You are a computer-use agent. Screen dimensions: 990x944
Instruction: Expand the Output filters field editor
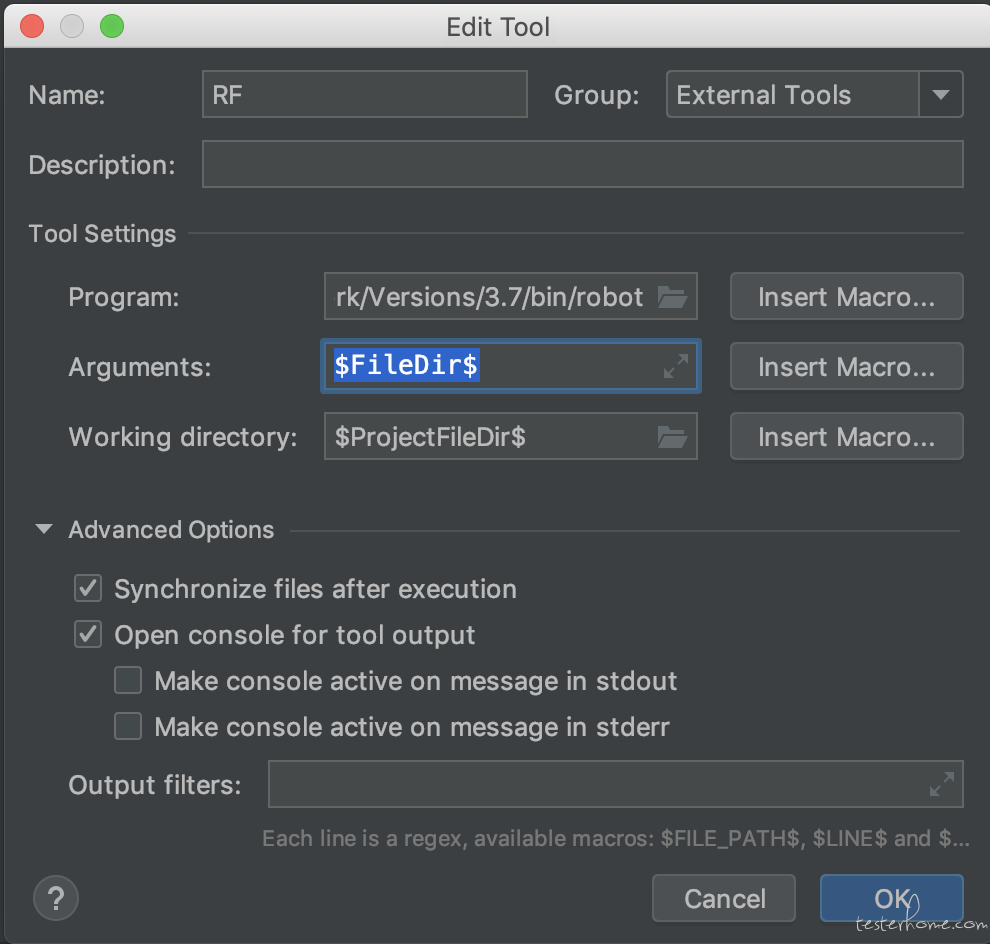point(941,784)
